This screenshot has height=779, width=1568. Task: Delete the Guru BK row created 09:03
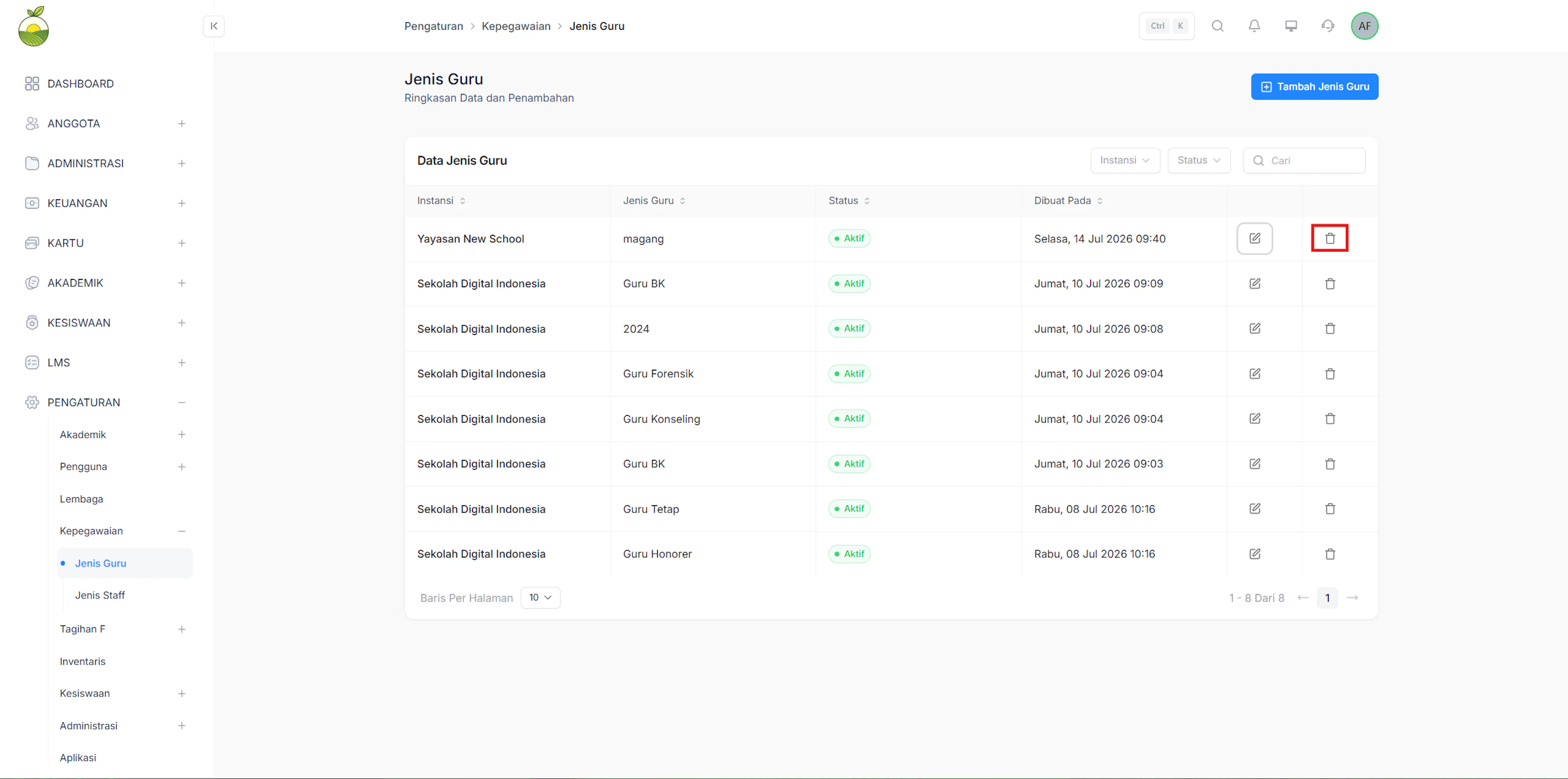tap(1330, 464)
